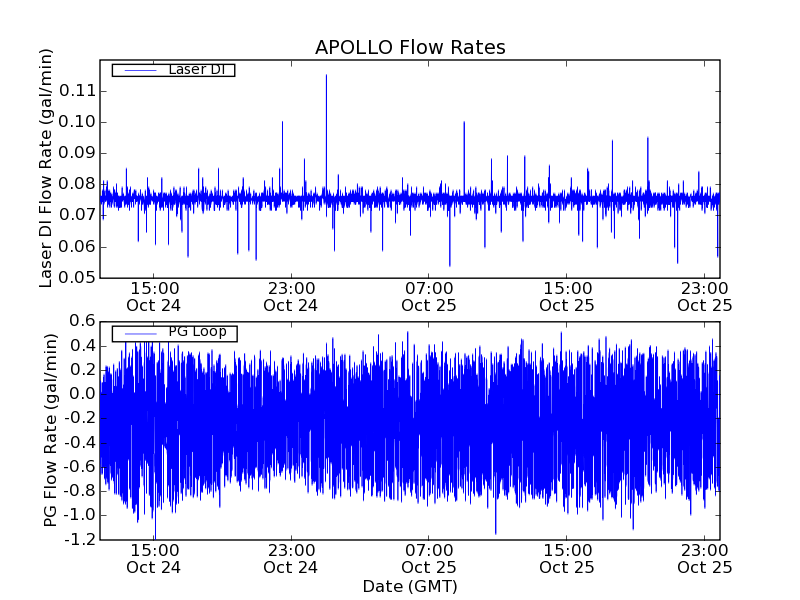This screenshot has width=800, height=600.
Task: Click the 0.4 tick on the PG Flow axis
Action: (x=83, y=346)
